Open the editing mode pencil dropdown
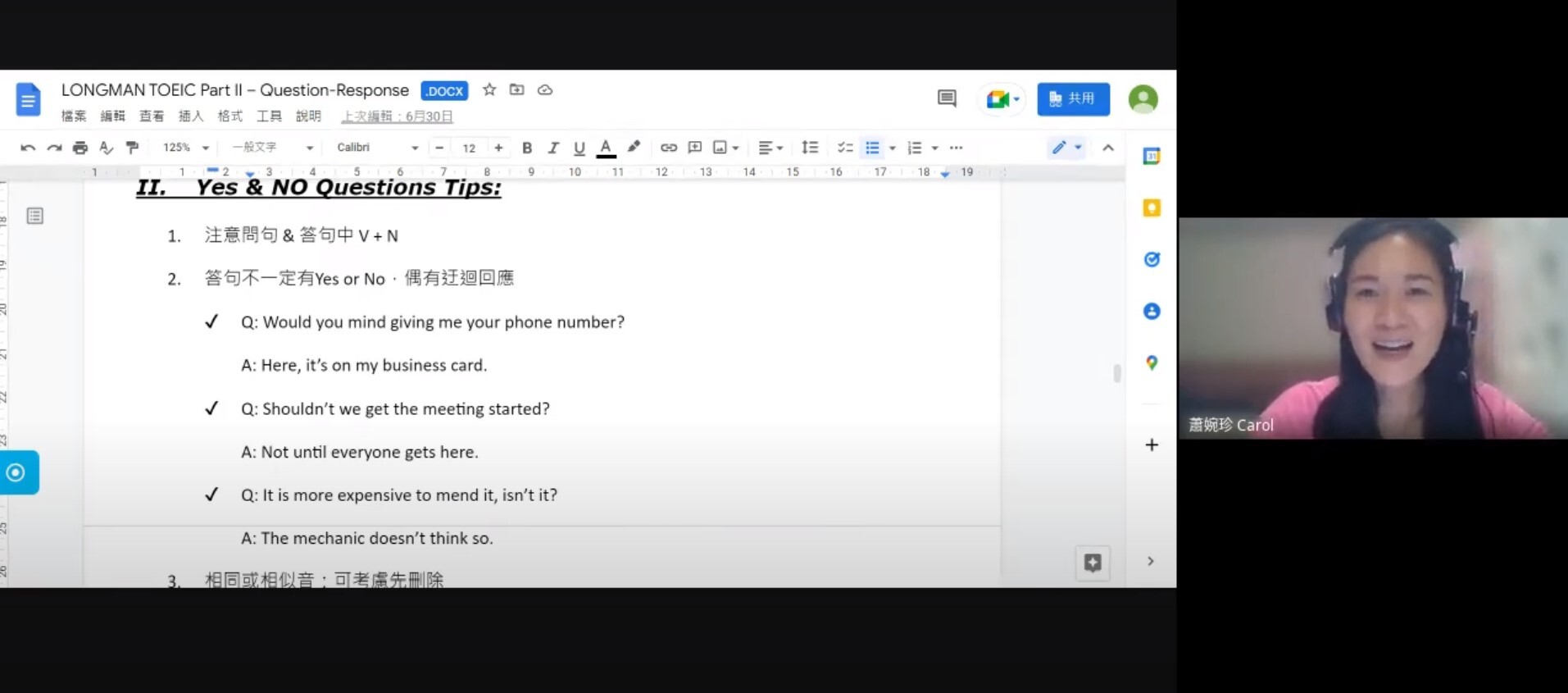 [1067, 148]
